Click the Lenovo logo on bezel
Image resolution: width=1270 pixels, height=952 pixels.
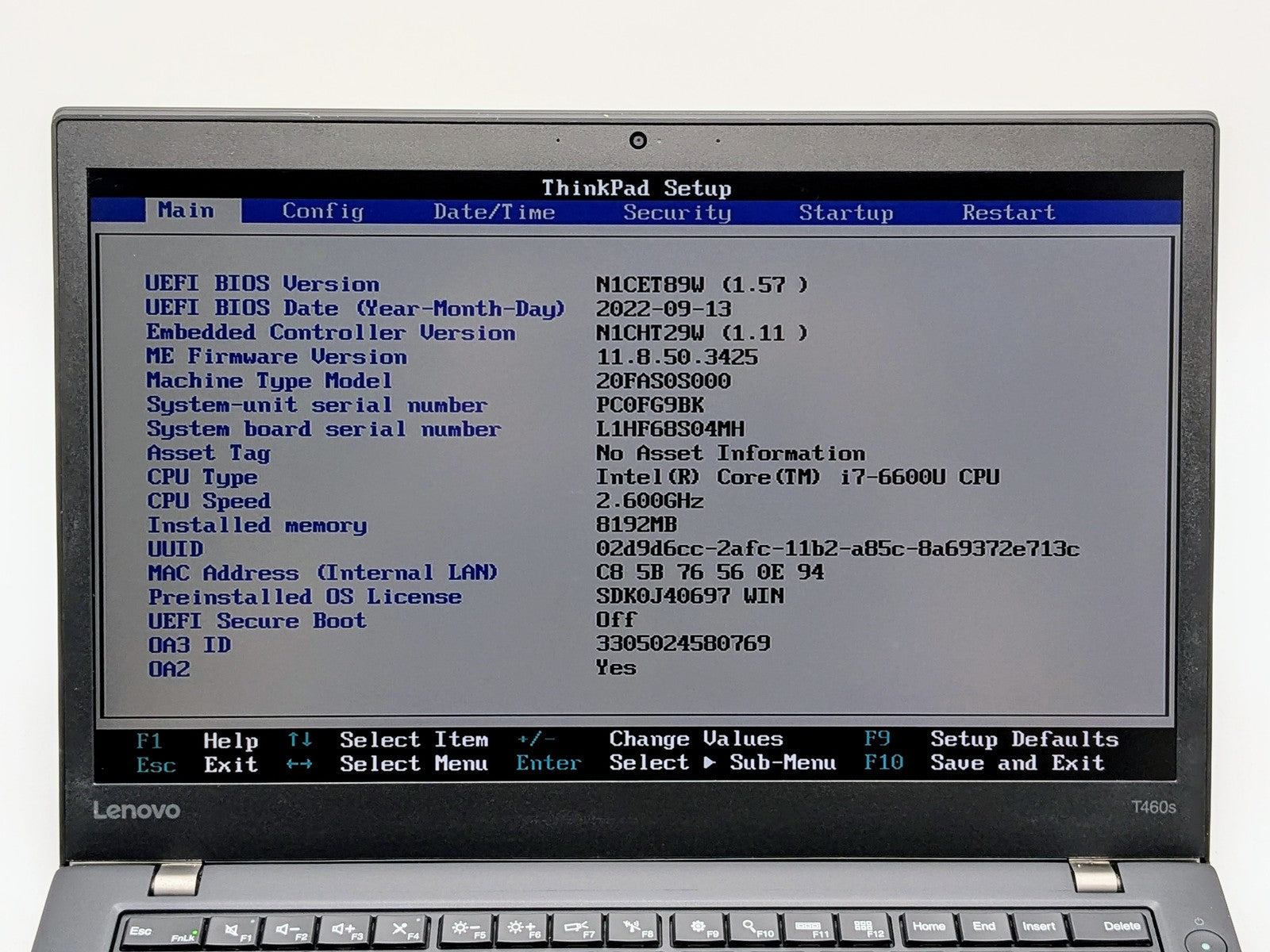tap(137, 810)
